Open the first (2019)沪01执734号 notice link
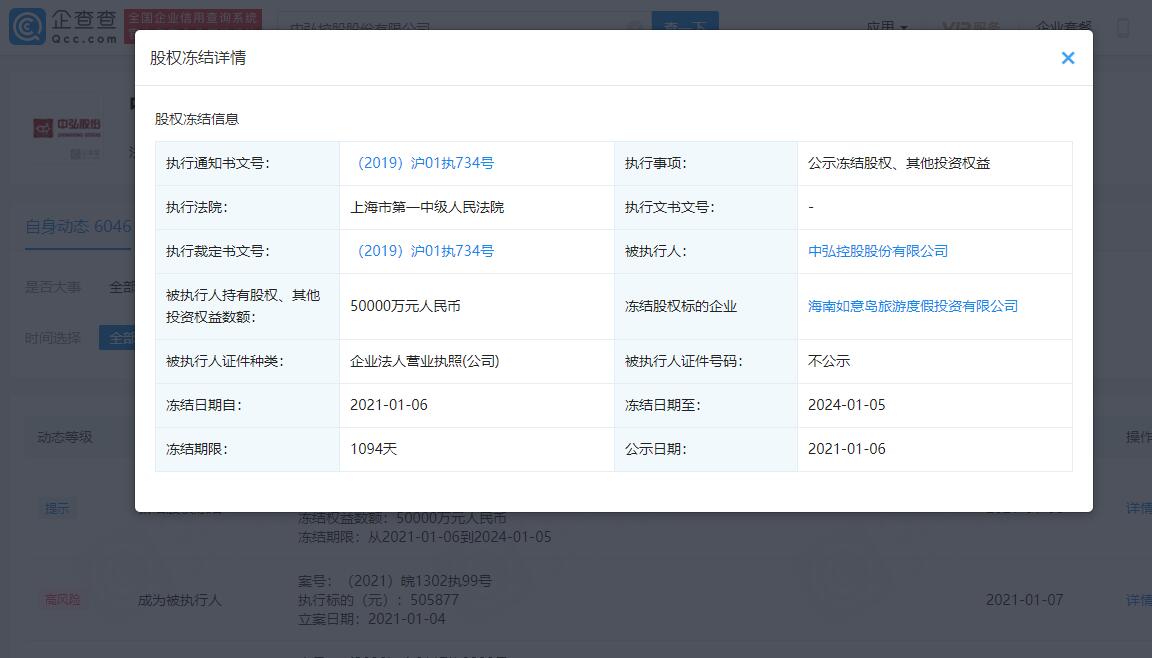This screenshot has height=658, width=1152. (x=425, y=163)
